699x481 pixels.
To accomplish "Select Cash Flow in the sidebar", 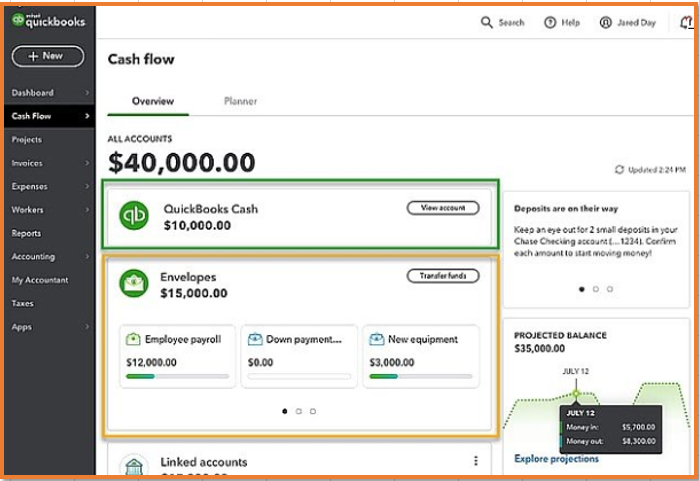I will click(x=49, y=116).
